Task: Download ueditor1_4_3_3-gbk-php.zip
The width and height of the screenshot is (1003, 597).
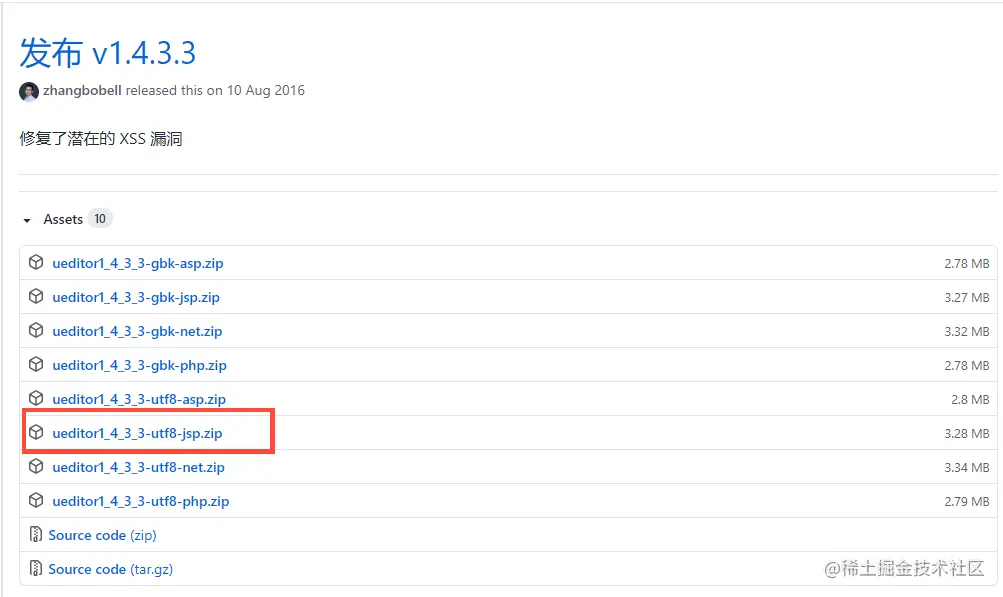Action: (x=139, y=365)
